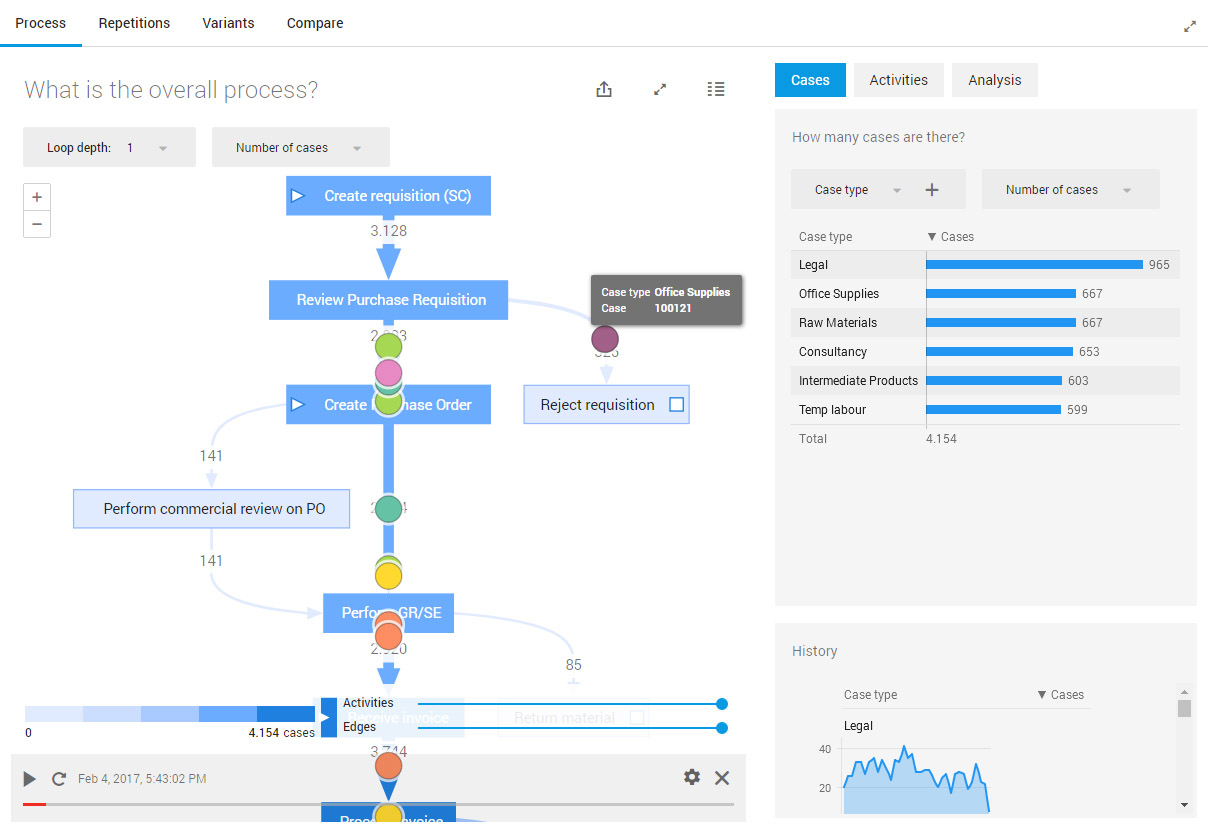
Task: Click the start marker on the Purchase Order node
Action: (297, 405)
